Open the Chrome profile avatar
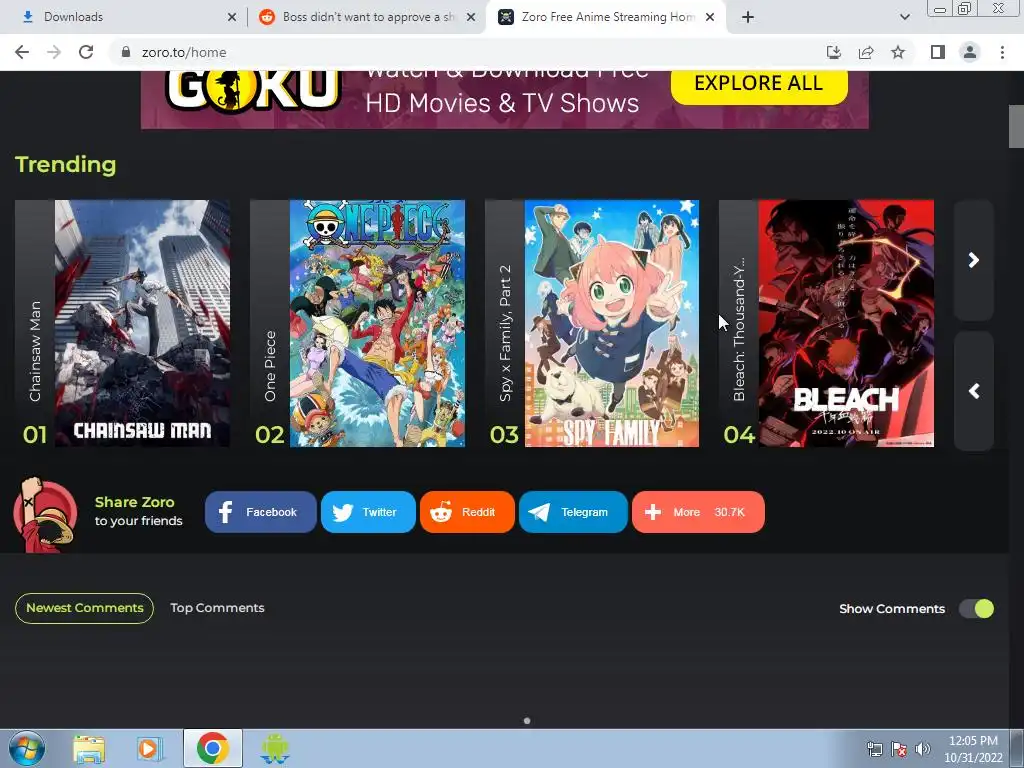 (970, 52)
